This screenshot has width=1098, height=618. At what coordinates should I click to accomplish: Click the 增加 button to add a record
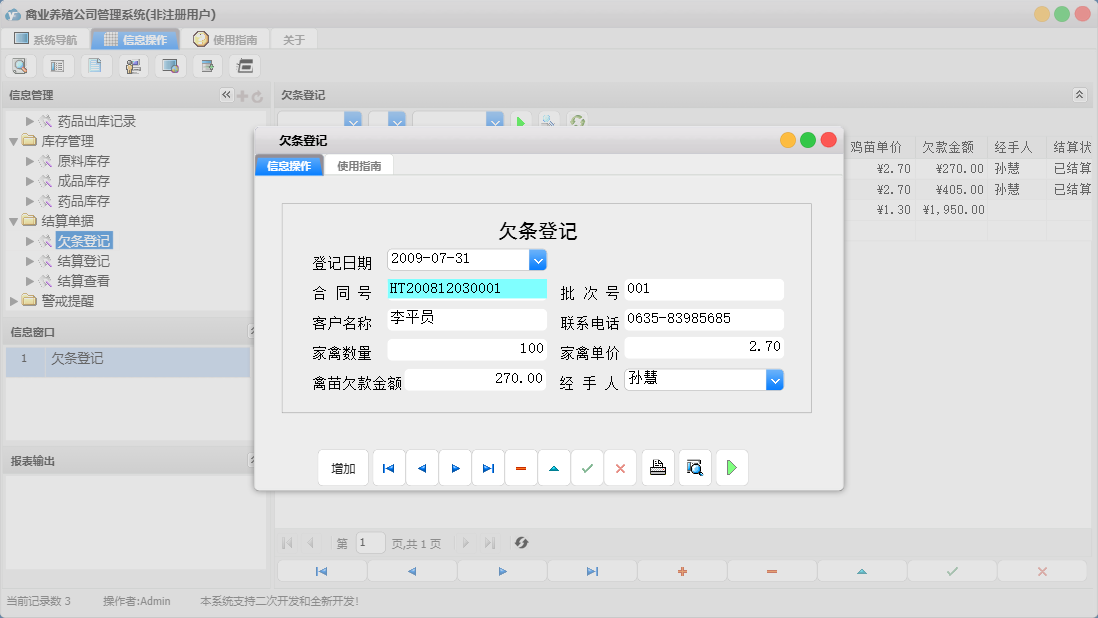[x=343, y=467]
